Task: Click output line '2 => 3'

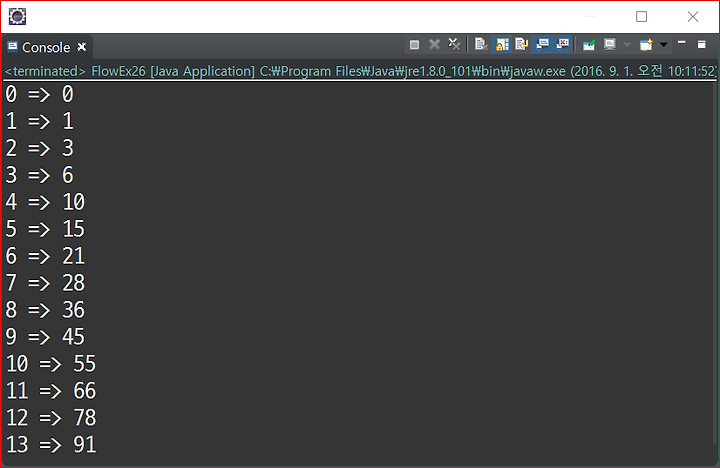Action: point(39,148)
